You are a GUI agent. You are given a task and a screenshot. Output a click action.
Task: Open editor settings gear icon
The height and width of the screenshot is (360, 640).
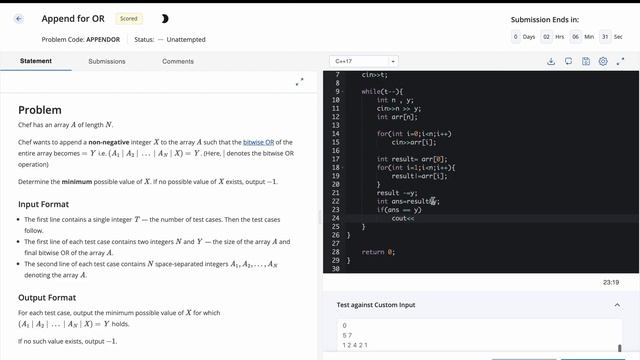click(x=603, y=61)
